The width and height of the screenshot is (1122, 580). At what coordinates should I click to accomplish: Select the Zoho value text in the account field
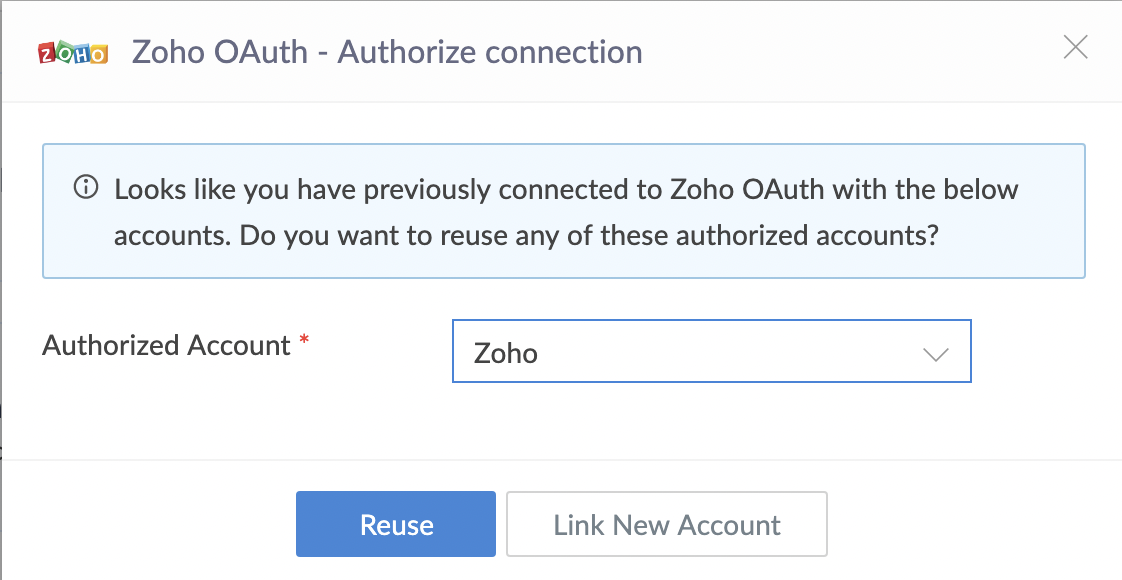click(x=505, y=353)
